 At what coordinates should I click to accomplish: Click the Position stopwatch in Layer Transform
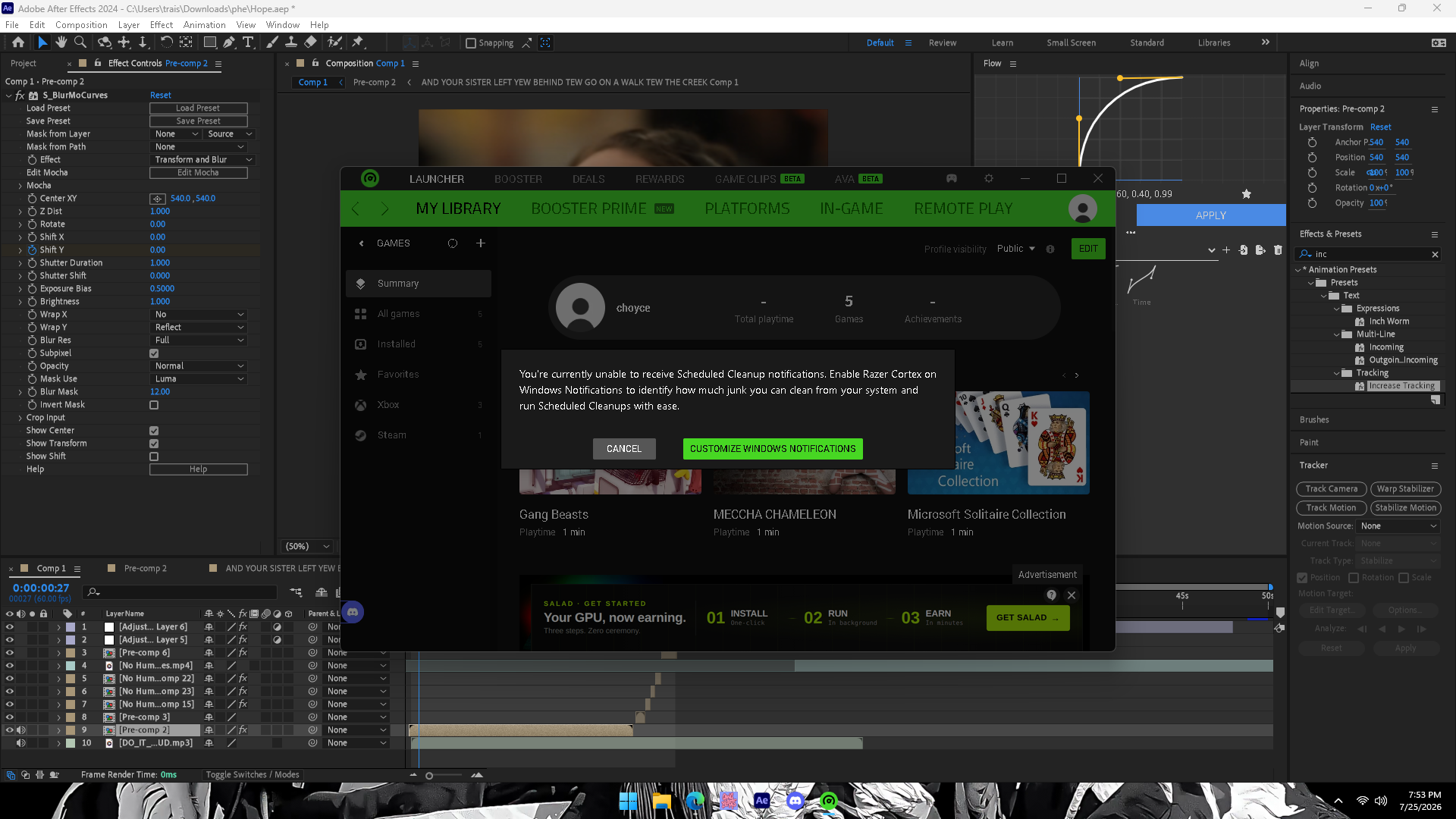(x=1312, y=158)
